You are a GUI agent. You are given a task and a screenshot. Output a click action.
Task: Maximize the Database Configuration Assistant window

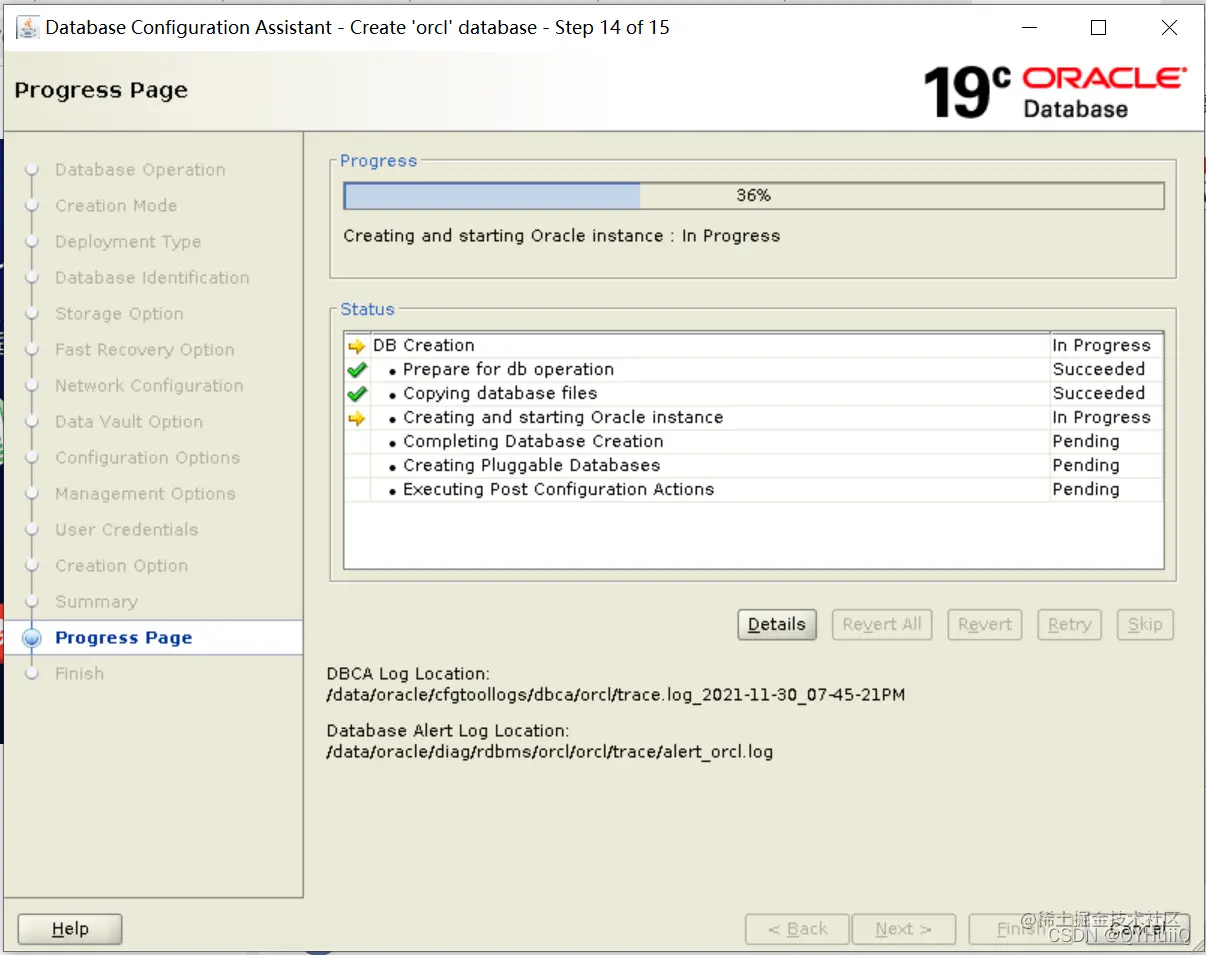click(x=1098, y=28)
